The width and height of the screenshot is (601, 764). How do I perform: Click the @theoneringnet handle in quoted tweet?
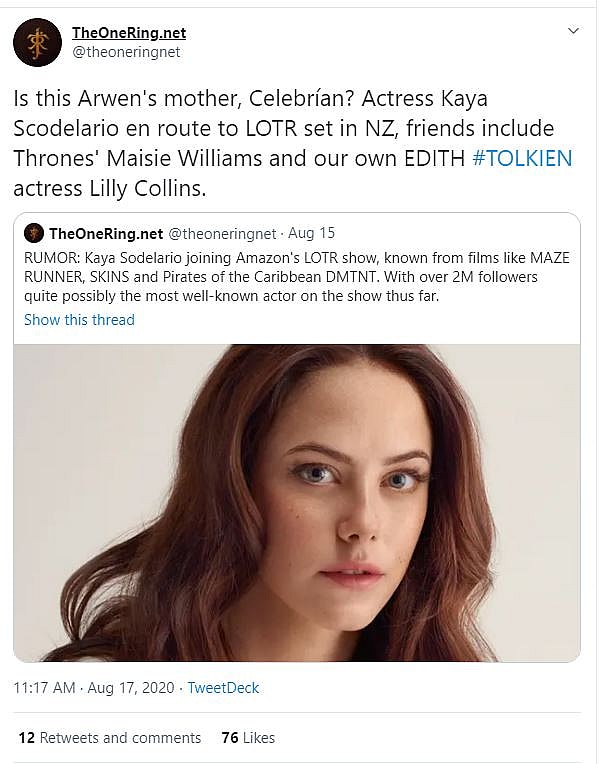tap(222, 234)
